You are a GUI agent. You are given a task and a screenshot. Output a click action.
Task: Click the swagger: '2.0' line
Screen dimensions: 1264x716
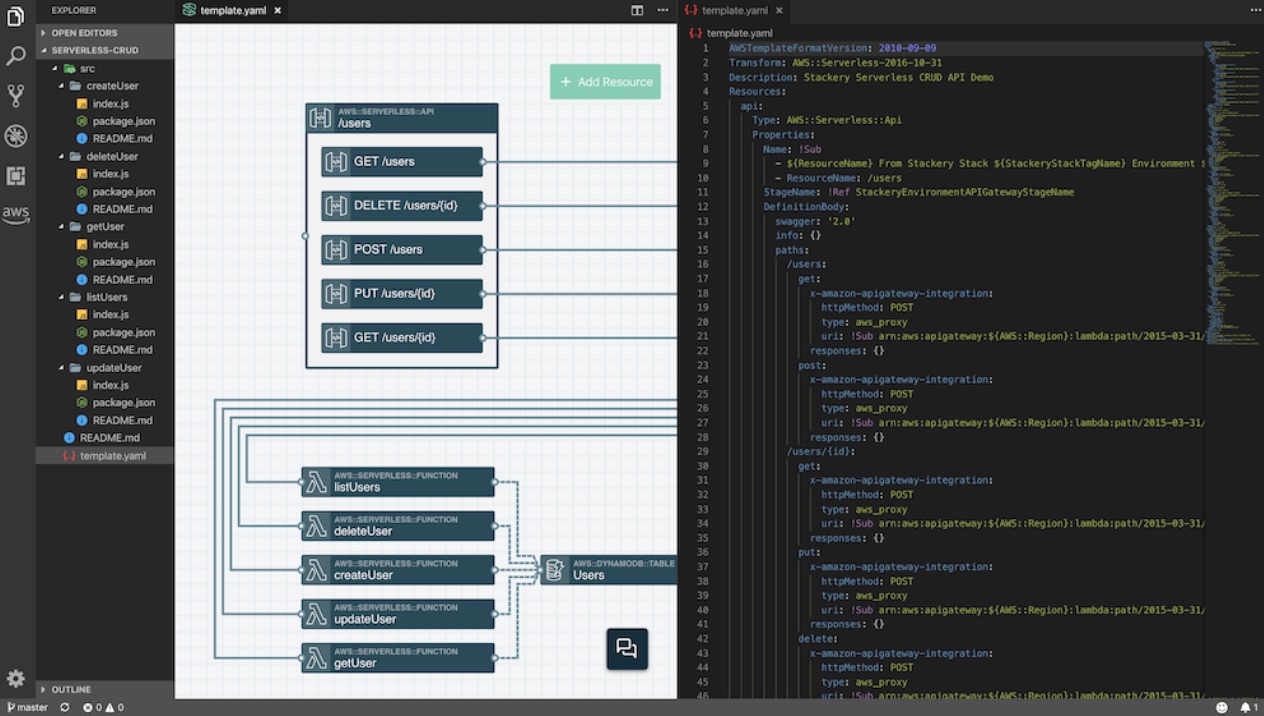click(x=815, y=221)
